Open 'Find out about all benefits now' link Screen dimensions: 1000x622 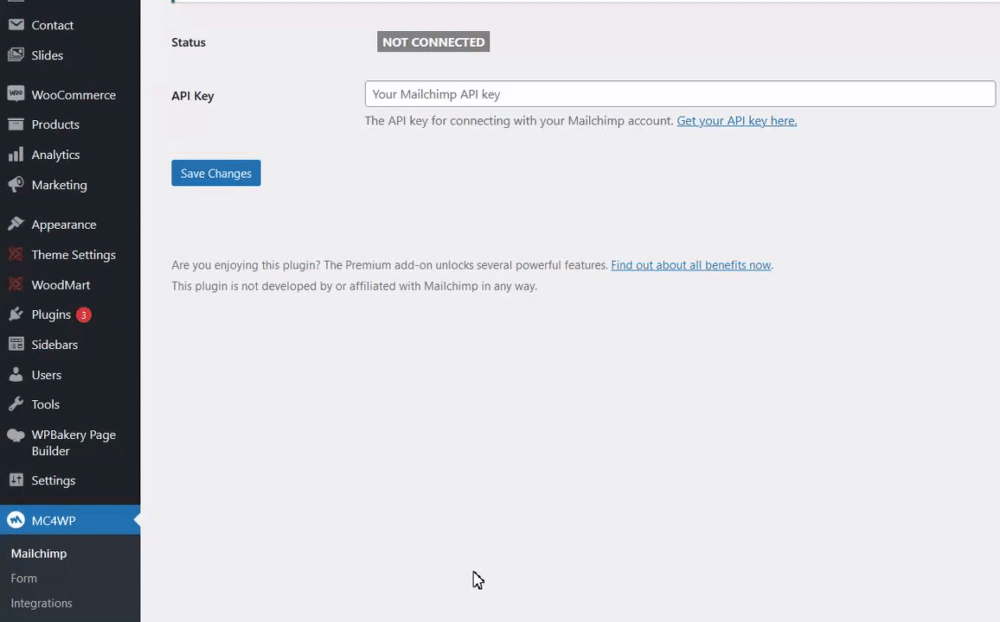pyautogui.click(x=691, y=265)
